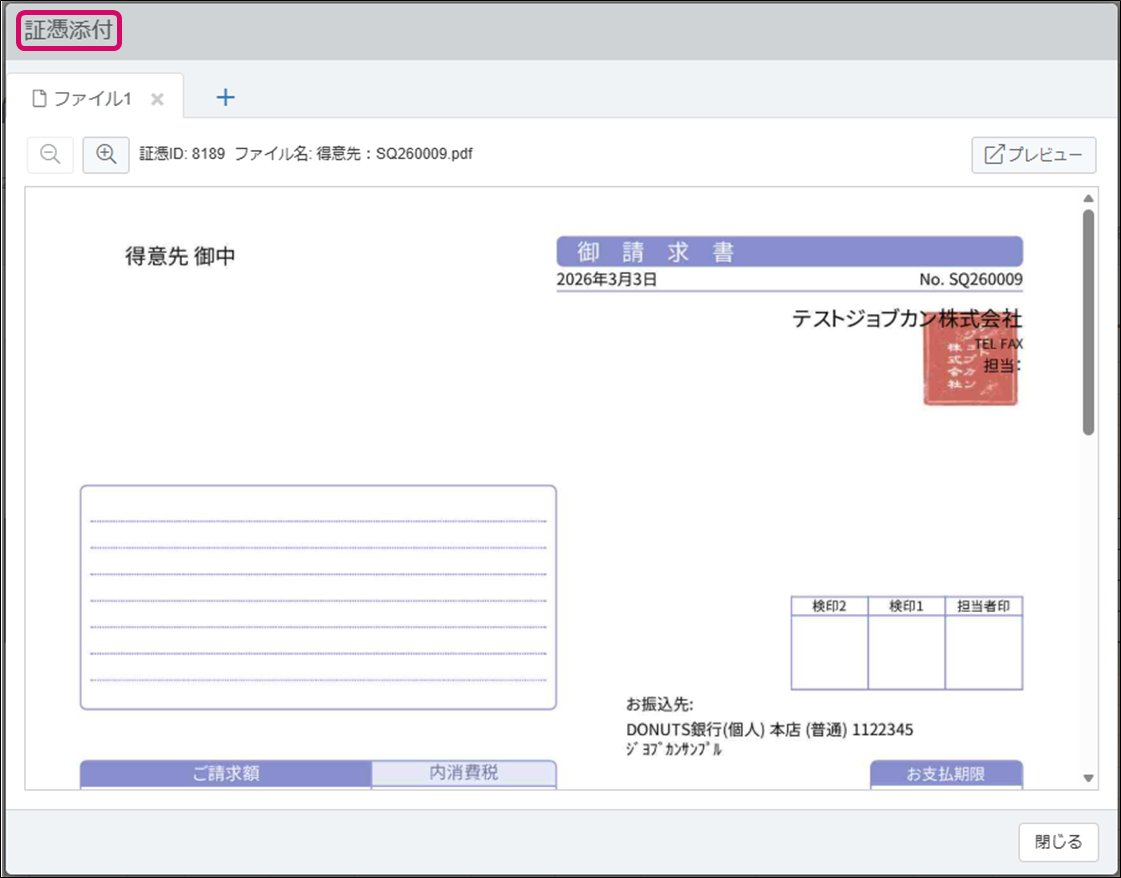The height and width of the screenshot is (878, 1121).
Task: Click the scrollbar down arrow
Action: (1089, 778)
